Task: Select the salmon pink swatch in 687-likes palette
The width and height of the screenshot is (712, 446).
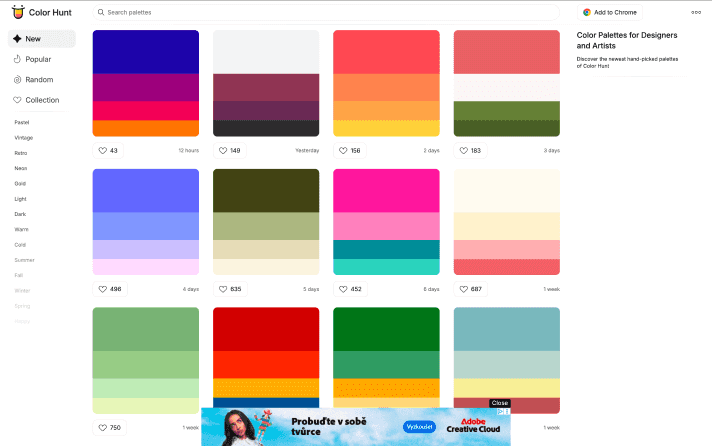Action: [507, 249]
